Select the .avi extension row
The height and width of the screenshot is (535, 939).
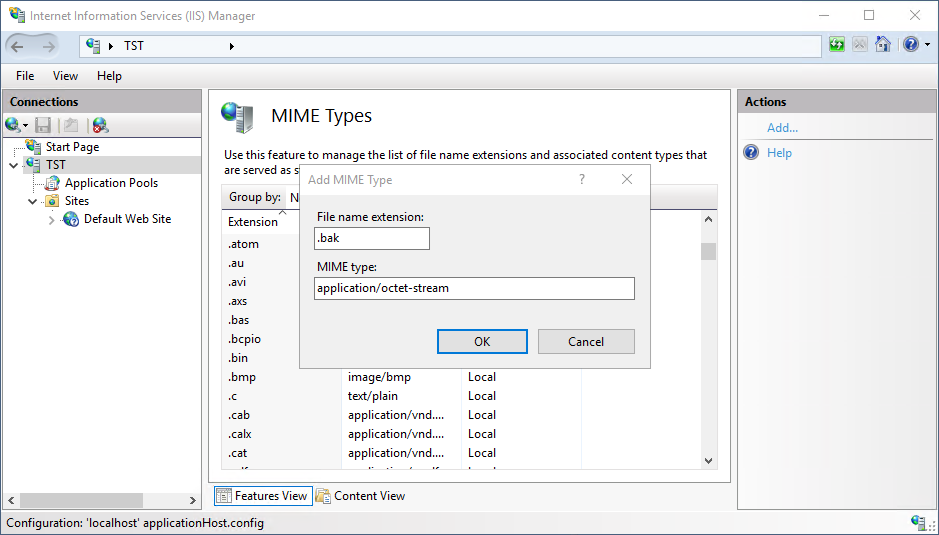tap(237, 282)
